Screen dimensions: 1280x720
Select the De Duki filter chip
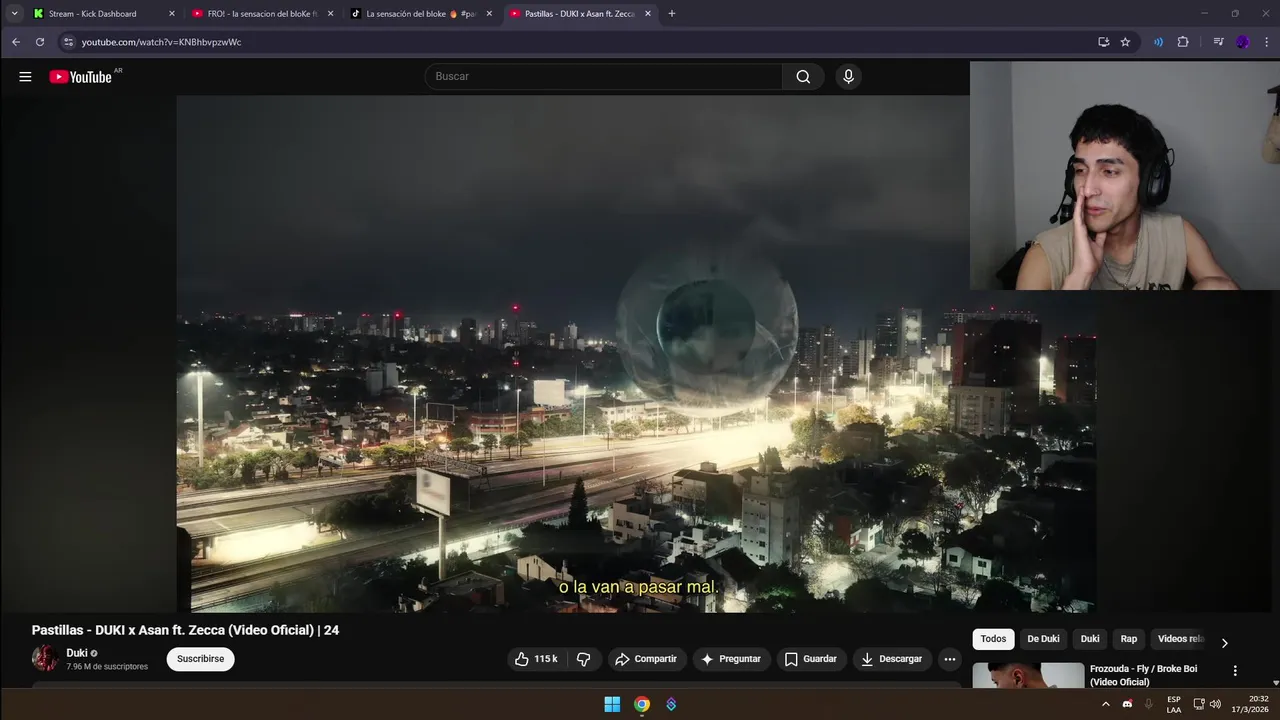(1043, 639)
